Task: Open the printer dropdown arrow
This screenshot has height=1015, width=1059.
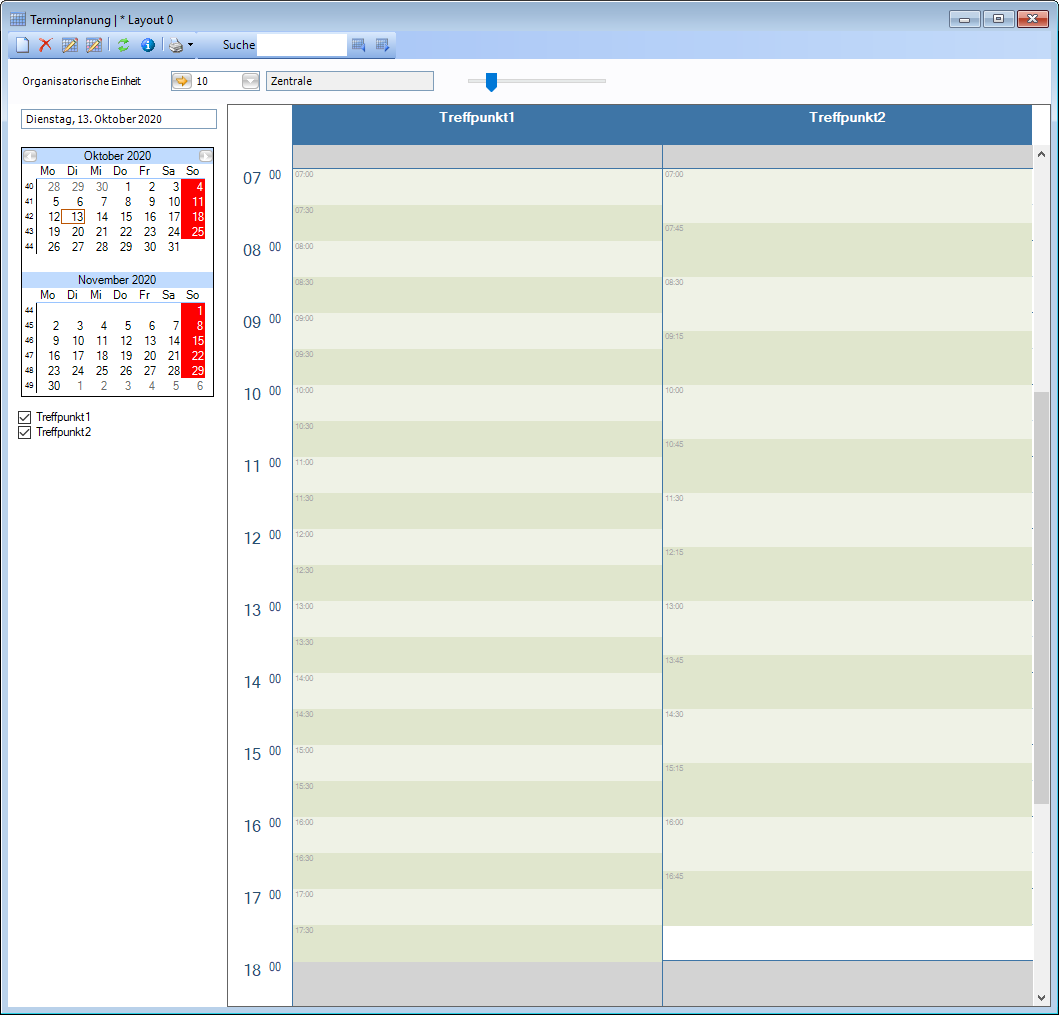Action: [x=190, y=45]
